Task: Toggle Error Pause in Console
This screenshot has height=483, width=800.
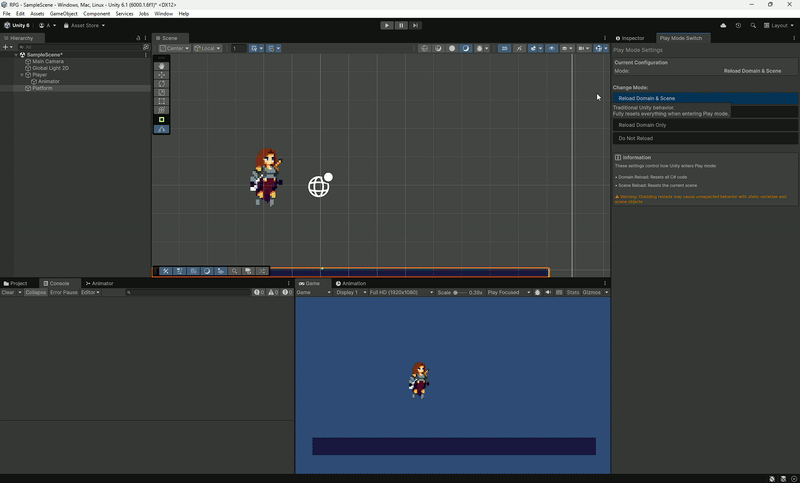Action: [x=64, y=293]
